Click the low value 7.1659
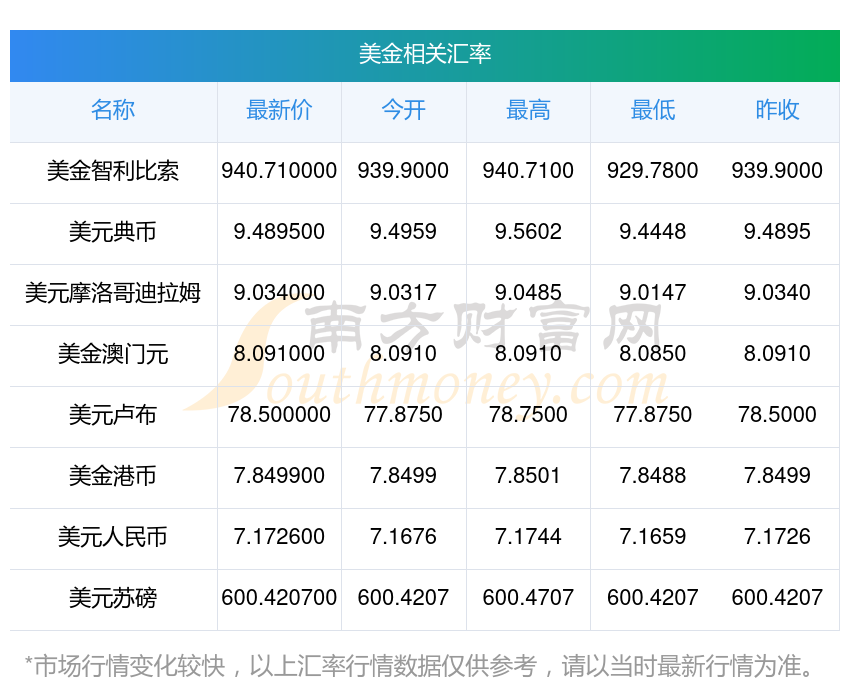This screenshot has width=850, height=698. pyautogui.click(x=653, y=537)
